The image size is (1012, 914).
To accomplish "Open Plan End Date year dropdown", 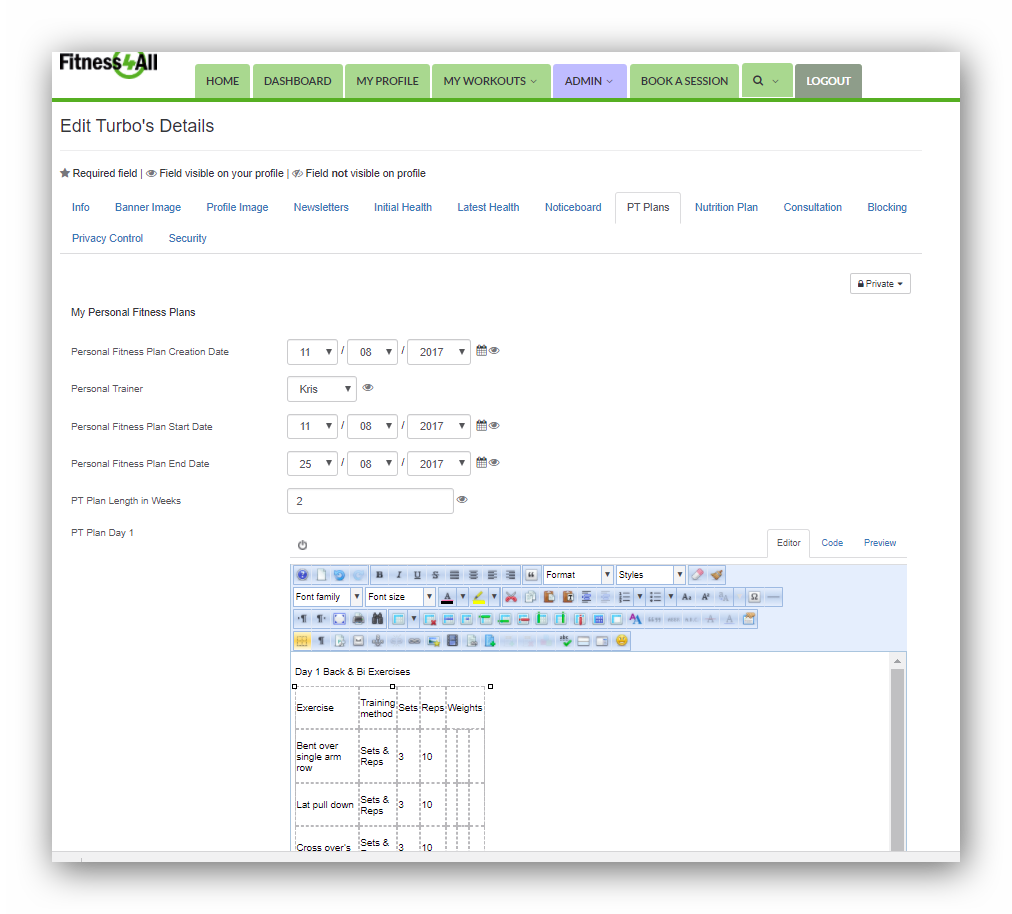I will (x=439, y=463).
